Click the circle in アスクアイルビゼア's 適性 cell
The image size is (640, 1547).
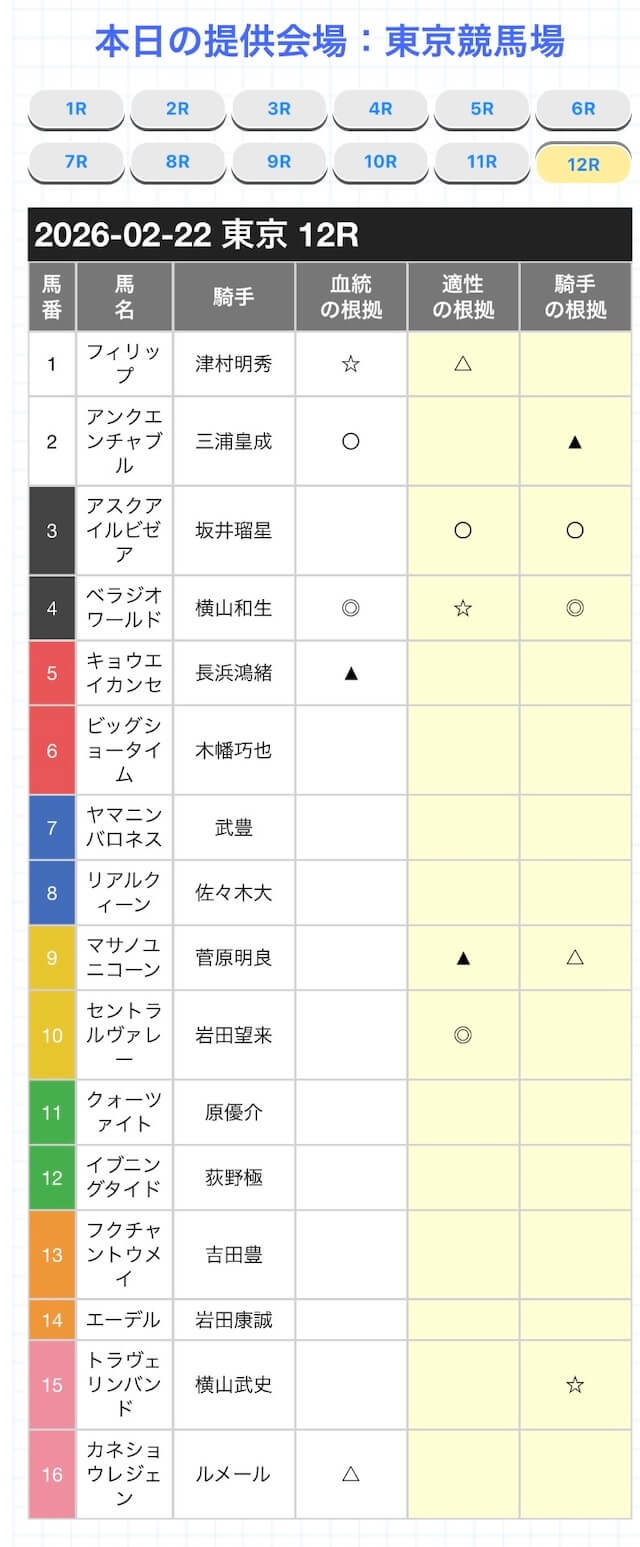[462, 530]
